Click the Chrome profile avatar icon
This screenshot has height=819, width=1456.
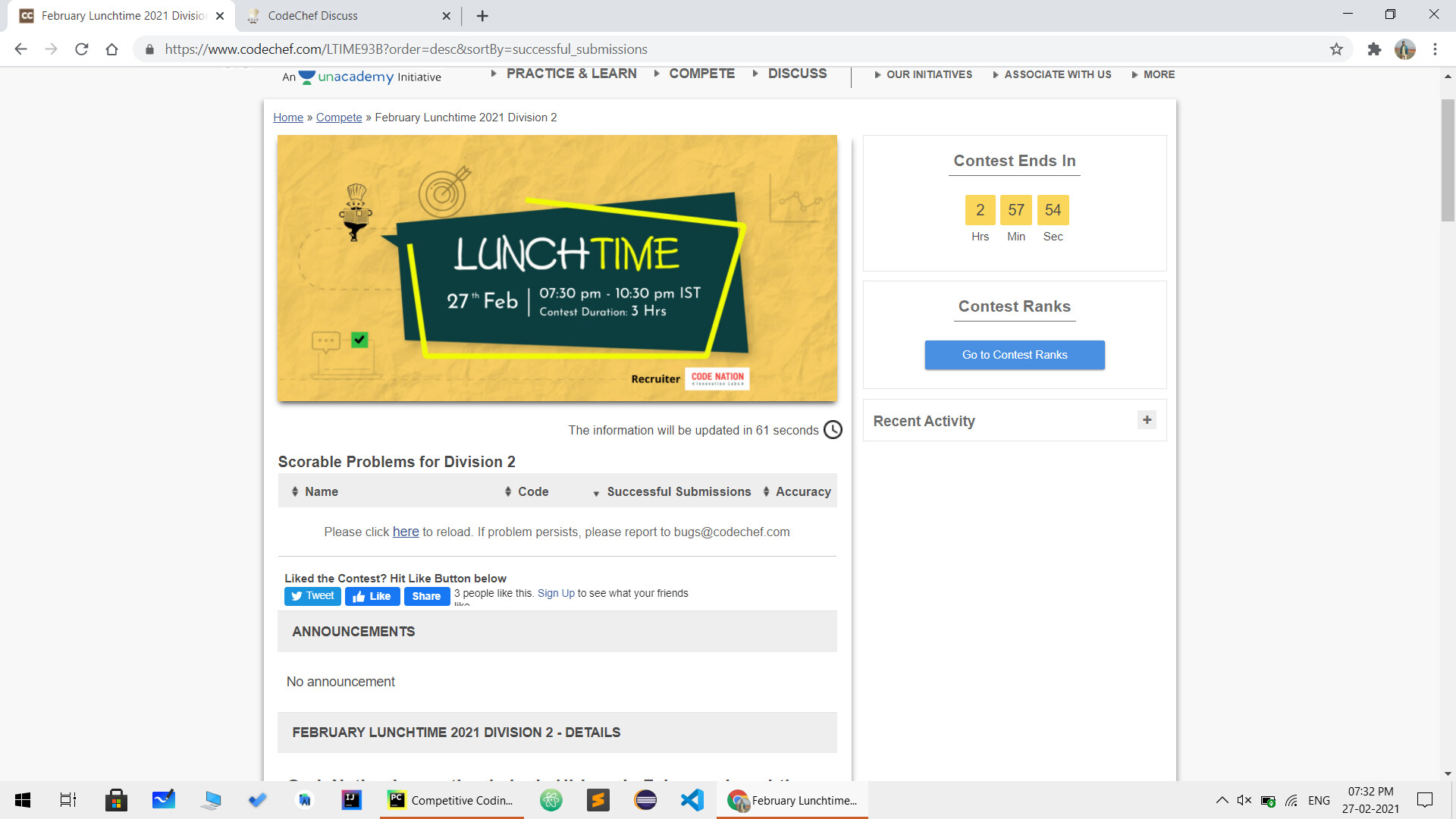click(1404, 49)
